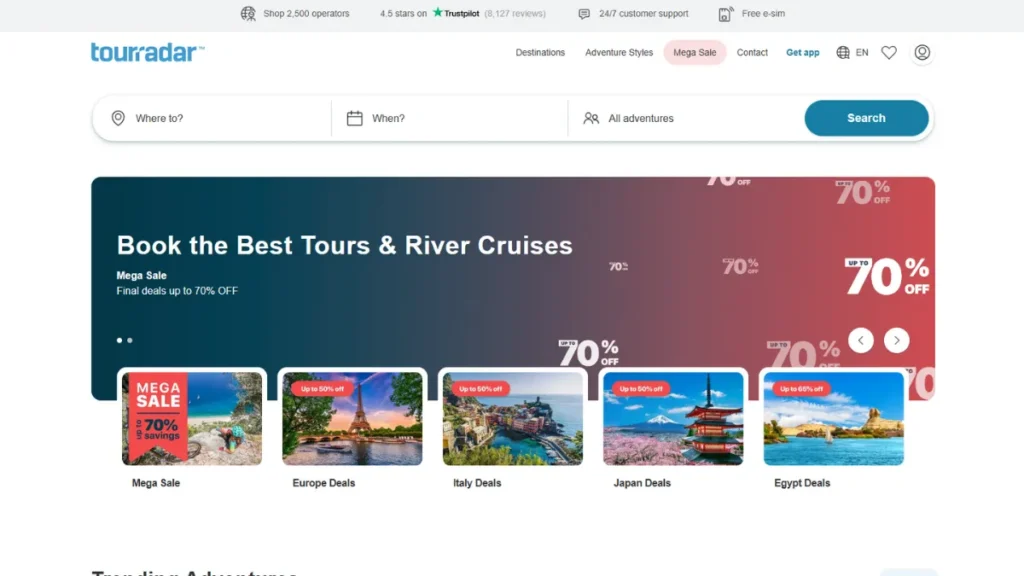Go to previous banner slide arrow
1024x576 pixels.
coord(861,340)
